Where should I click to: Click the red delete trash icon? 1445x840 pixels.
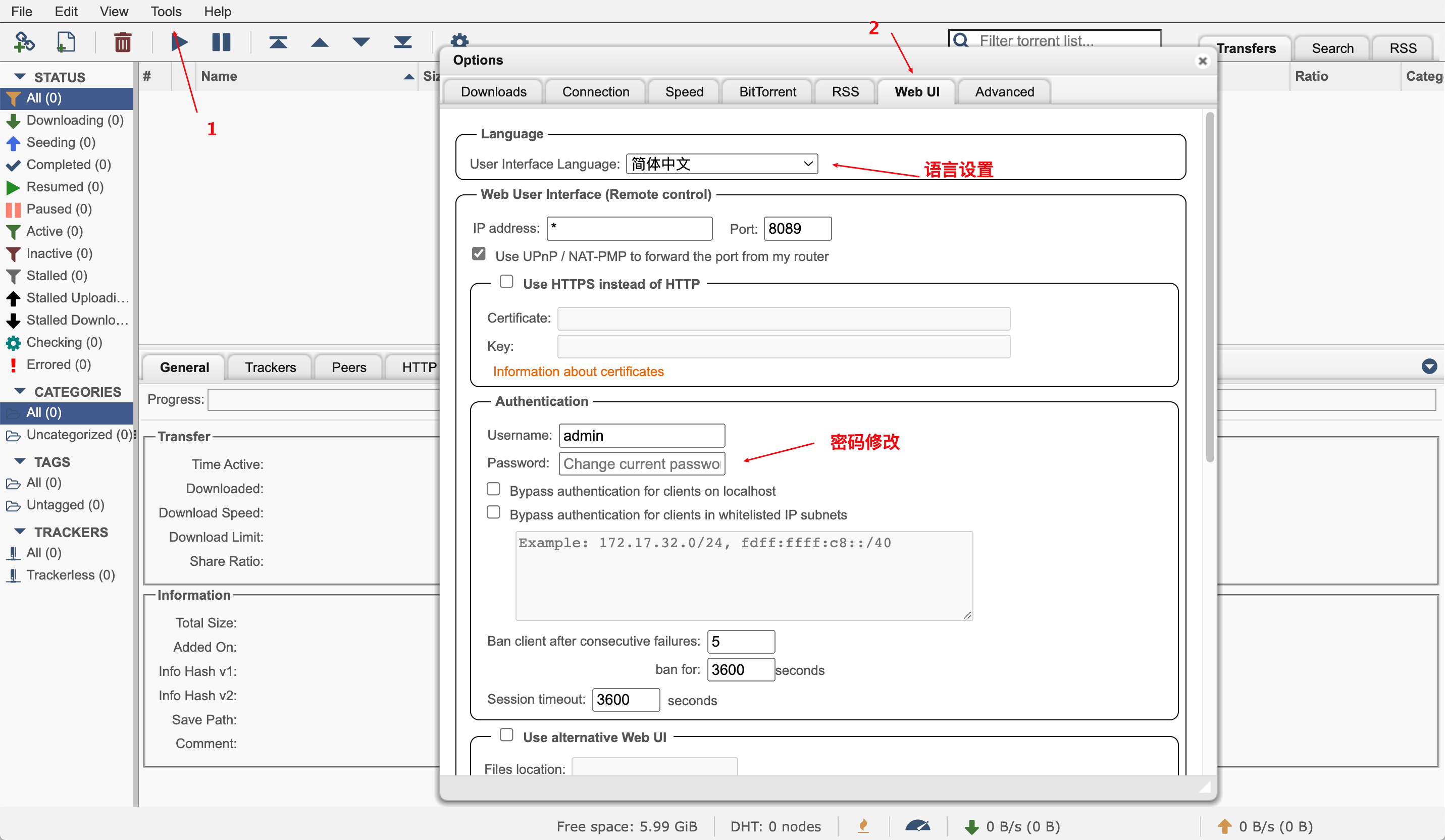[122, 42]
